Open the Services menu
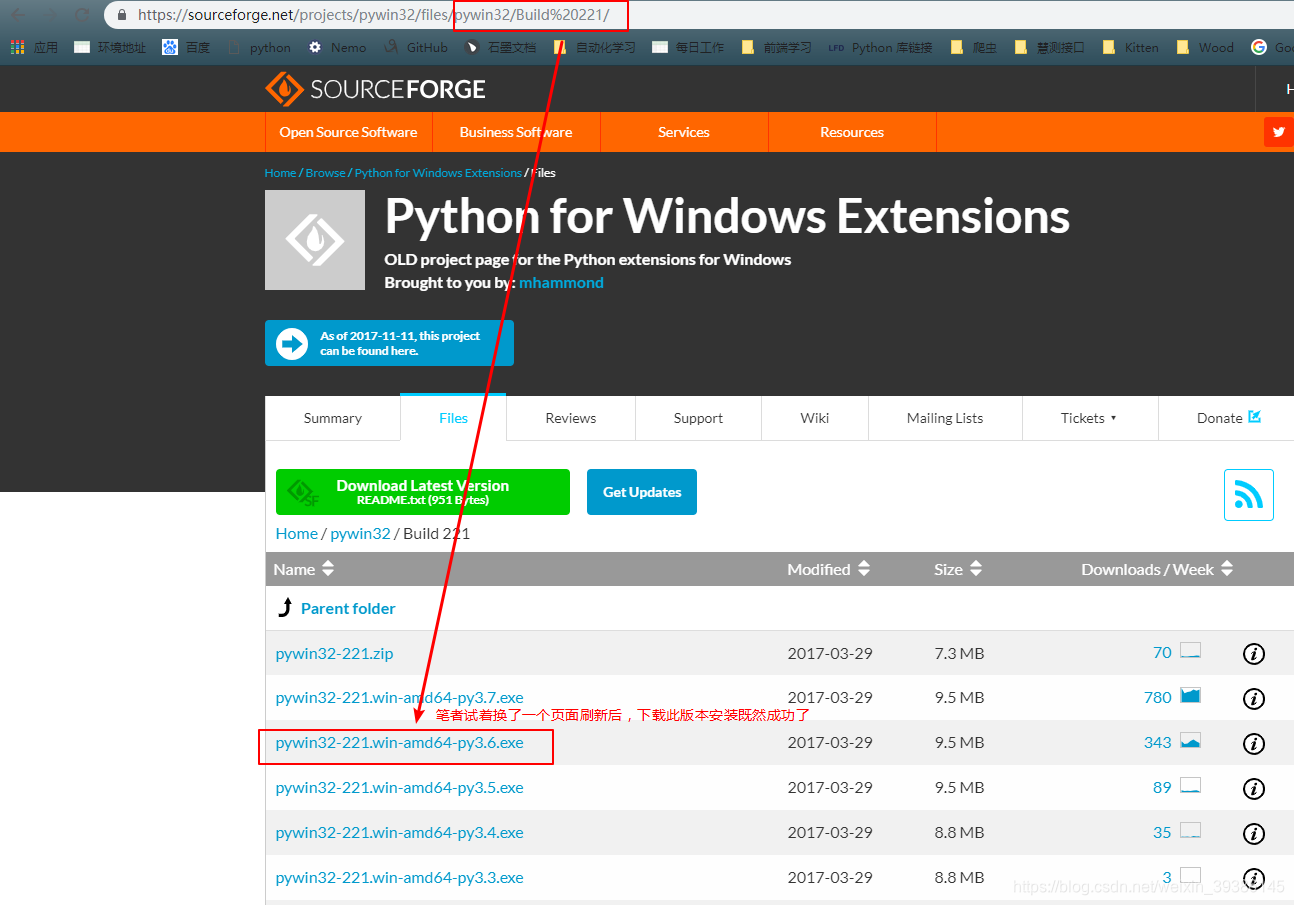 click(x=684, y=132)
